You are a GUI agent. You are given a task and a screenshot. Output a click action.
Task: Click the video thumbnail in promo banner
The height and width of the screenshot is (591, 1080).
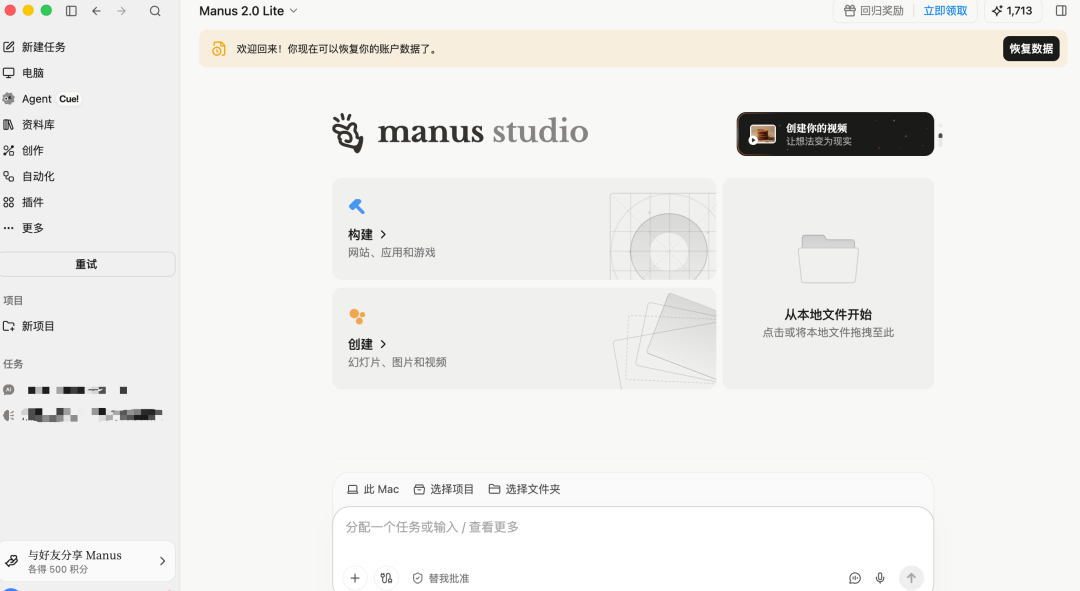coord(762,134)
